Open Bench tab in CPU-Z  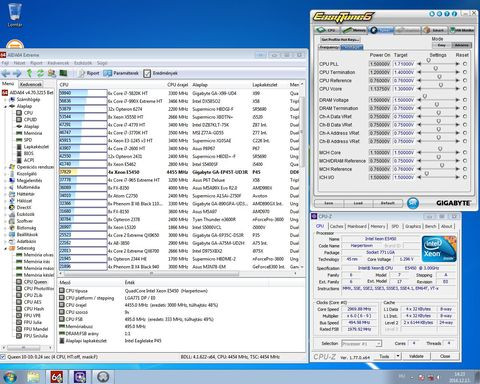click(430, 226)
